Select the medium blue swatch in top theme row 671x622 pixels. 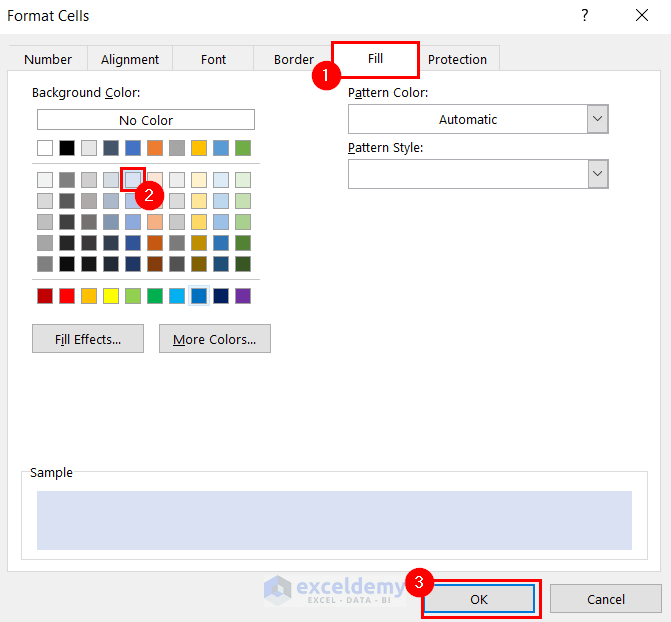coord(133,148)
